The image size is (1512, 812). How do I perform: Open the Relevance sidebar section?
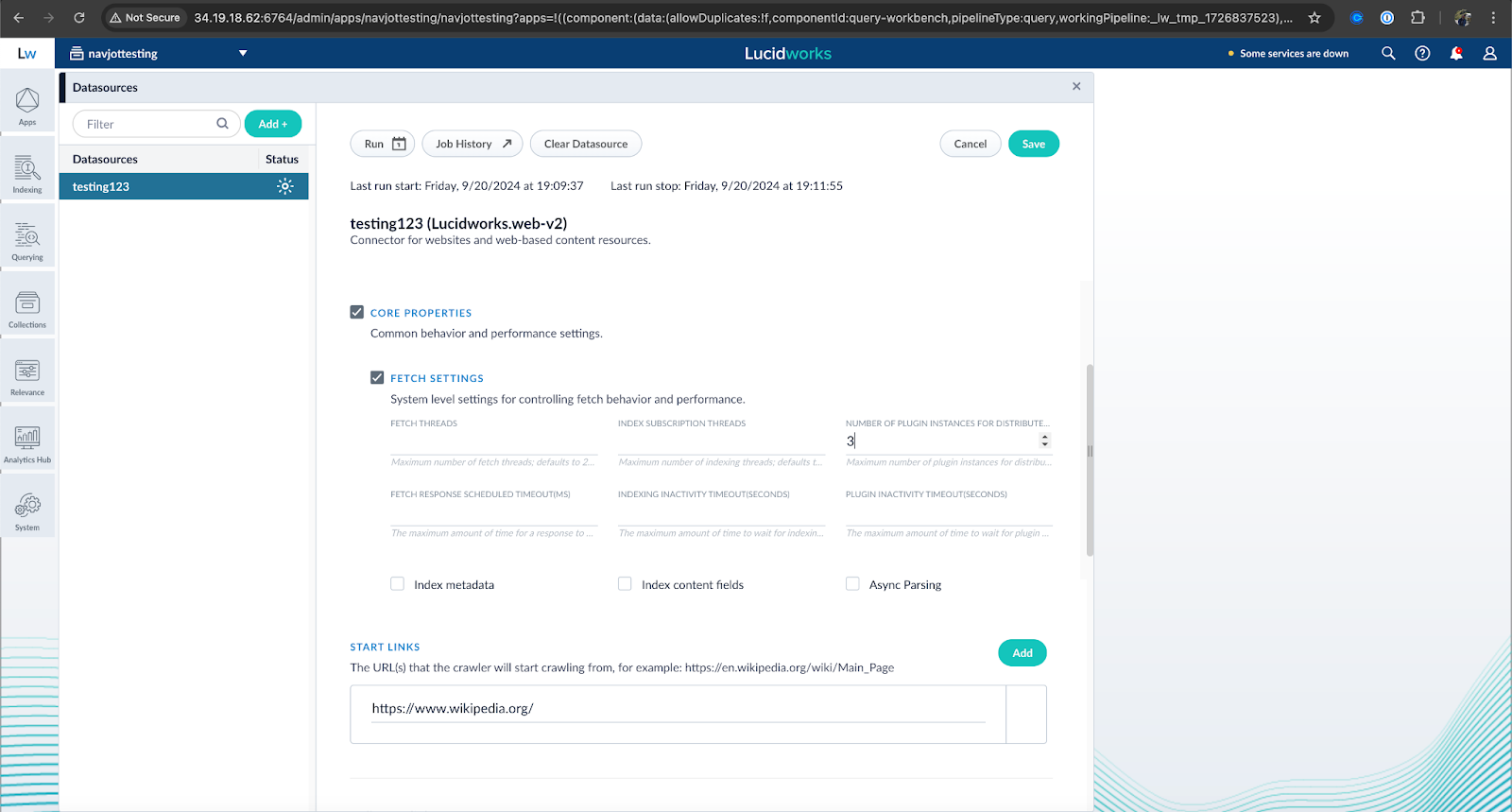click(x=27, y=376)
